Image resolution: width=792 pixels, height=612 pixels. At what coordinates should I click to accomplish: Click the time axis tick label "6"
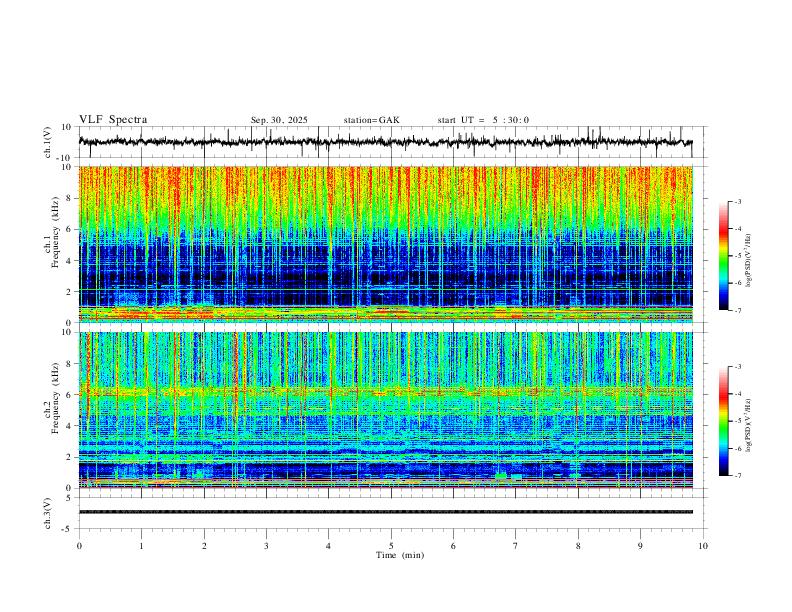click(x=454, y=546)
